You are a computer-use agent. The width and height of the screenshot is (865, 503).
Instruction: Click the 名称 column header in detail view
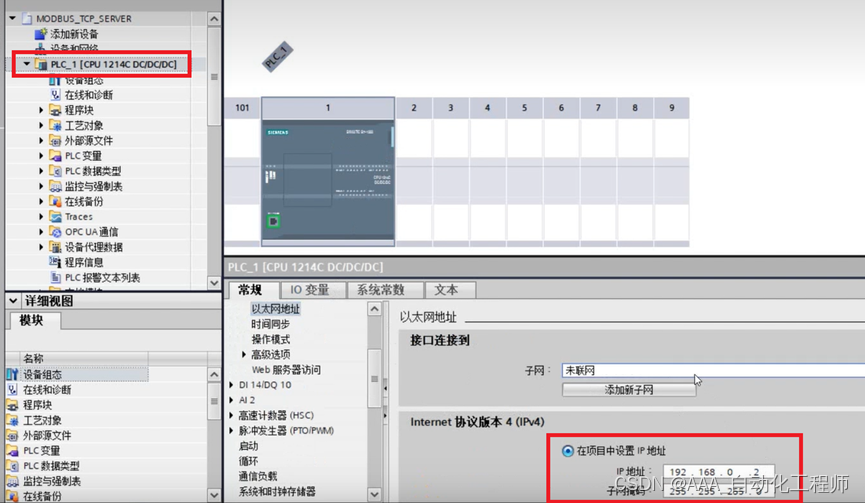tap(84, 358)
